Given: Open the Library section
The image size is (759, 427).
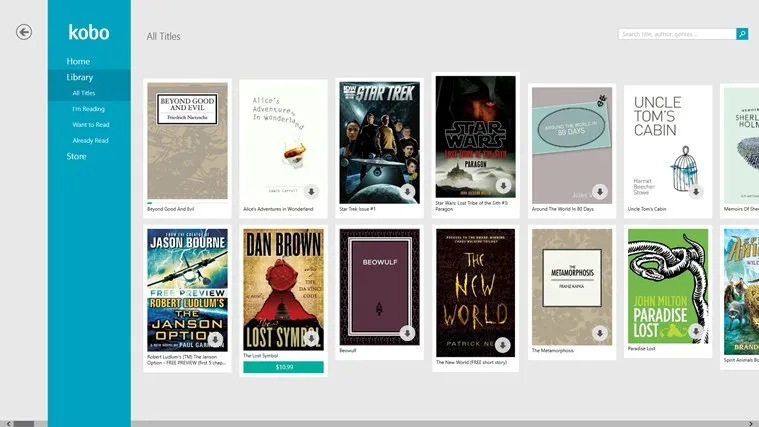Looking at the screenshot, I should point(79,77).
